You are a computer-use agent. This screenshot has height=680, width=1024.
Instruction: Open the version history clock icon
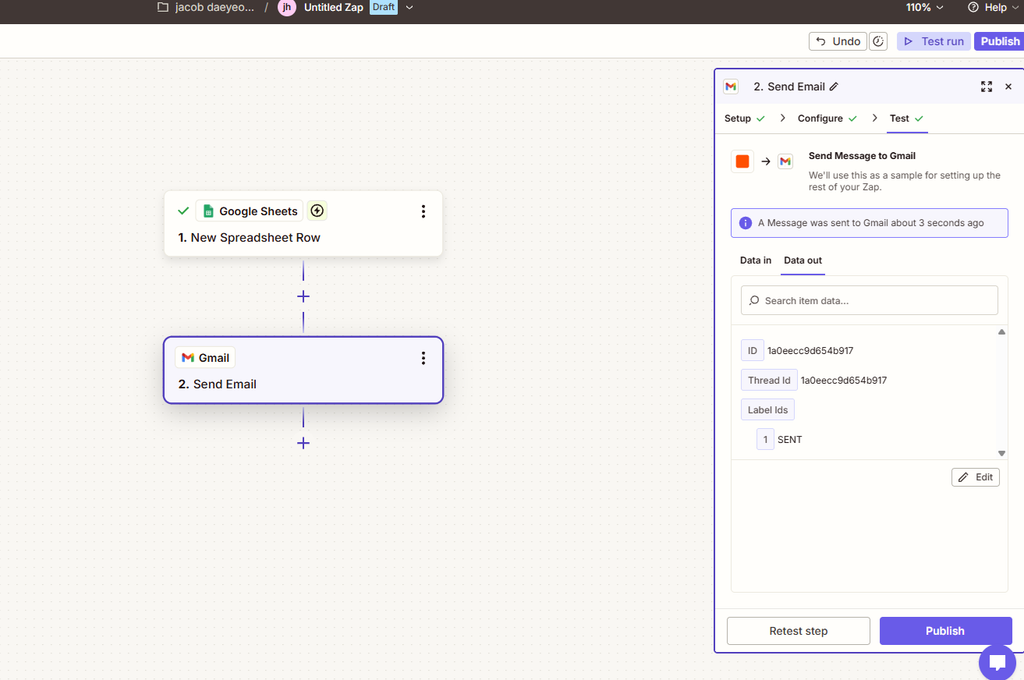click(x=878, y=41)
